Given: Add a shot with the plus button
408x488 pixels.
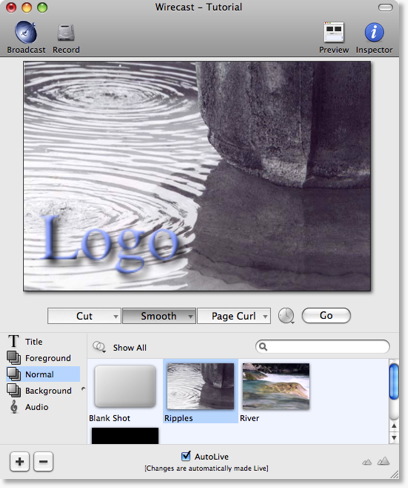Looking at the screenshot, I should pyautogui.click(x=20, y=462).
